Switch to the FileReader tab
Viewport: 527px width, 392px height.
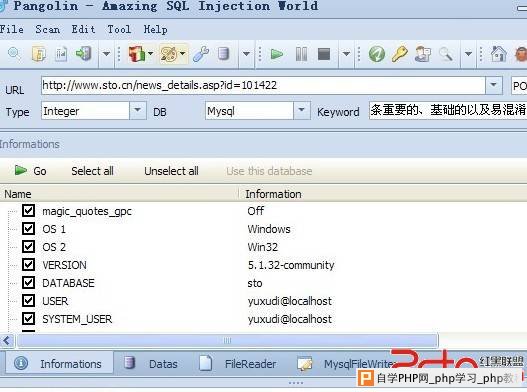[238, 363]
